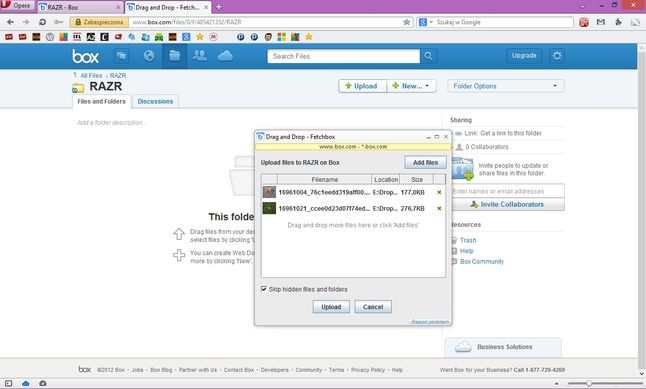
Task: Open the settings gear icon
Action: (x=557, y=56)
